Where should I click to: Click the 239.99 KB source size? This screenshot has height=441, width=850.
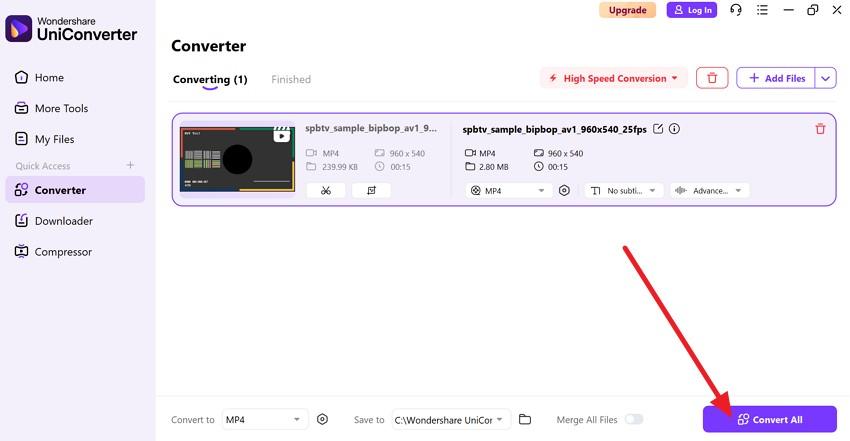click(x=340, y=167)
